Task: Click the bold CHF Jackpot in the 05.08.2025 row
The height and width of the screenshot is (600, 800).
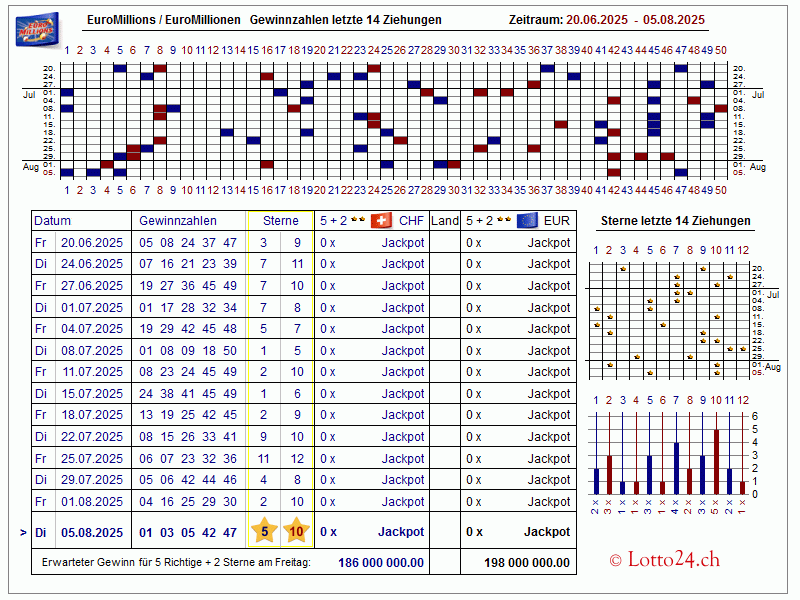Action: [x=401, y=532]
